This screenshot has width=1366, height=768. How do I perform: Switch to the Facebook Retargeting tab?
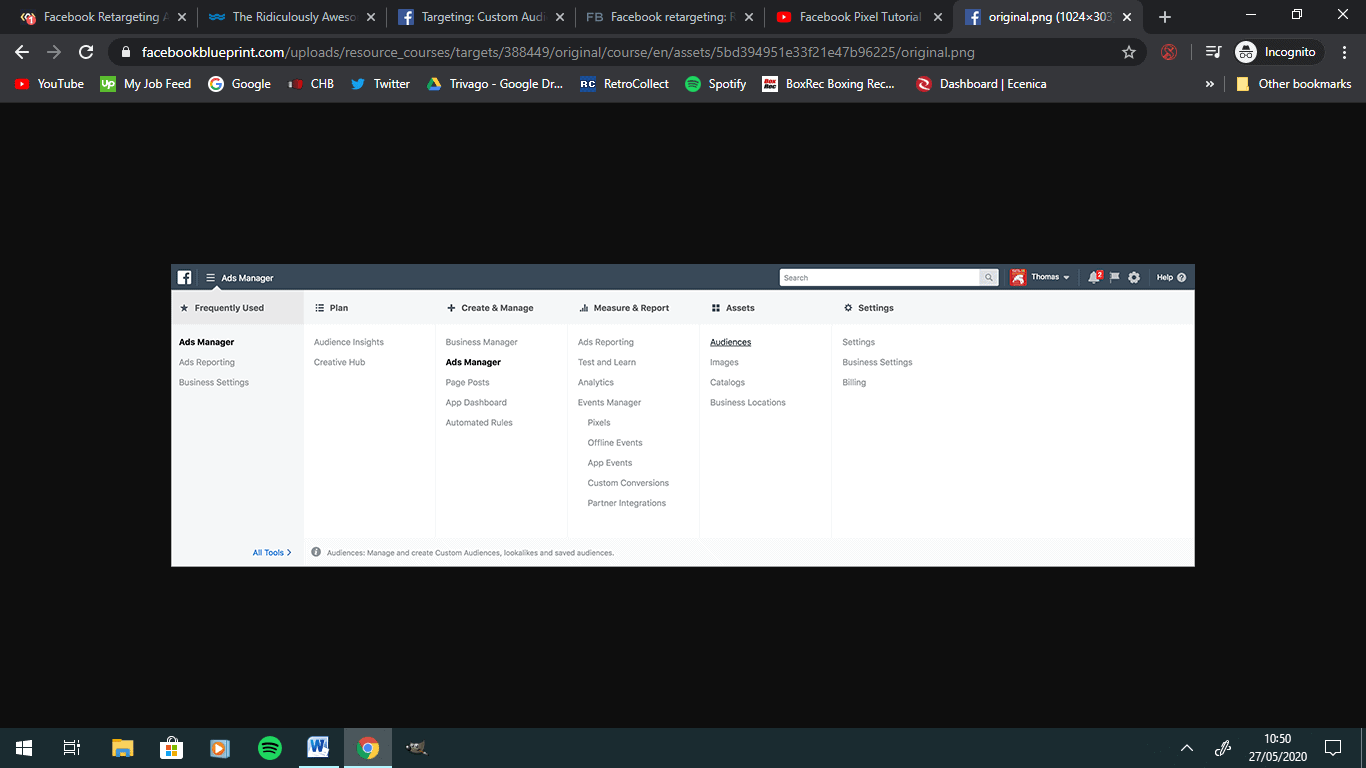pyautogui.click(x=103, y=17)
